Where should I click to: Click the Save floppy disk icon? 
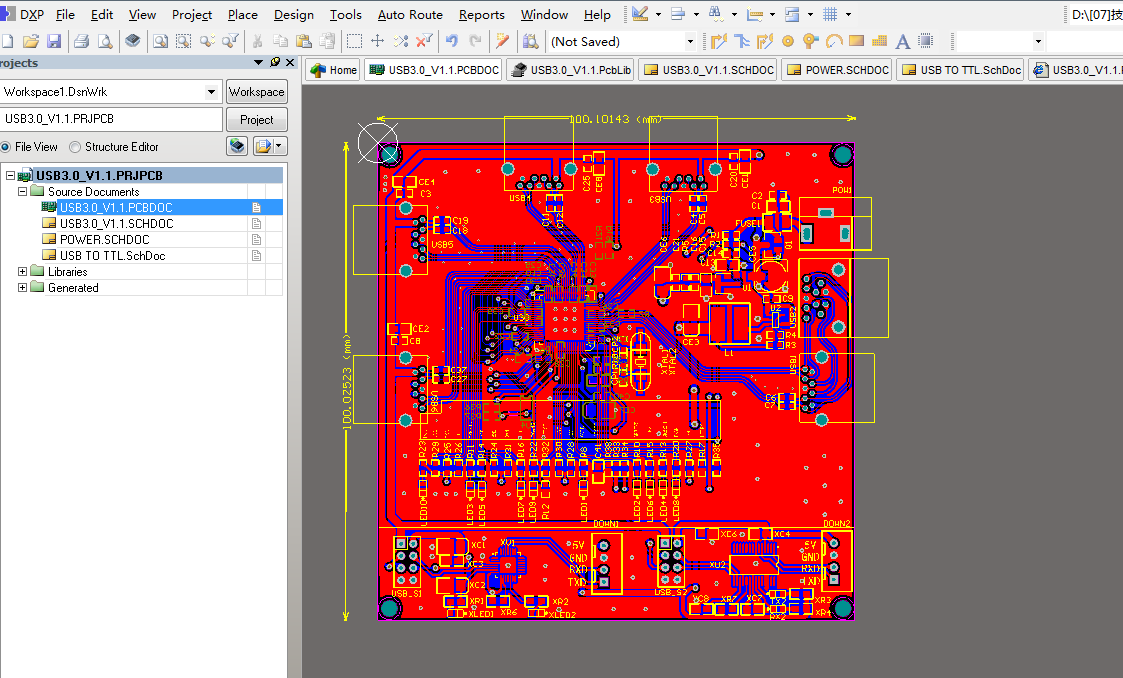54,42
